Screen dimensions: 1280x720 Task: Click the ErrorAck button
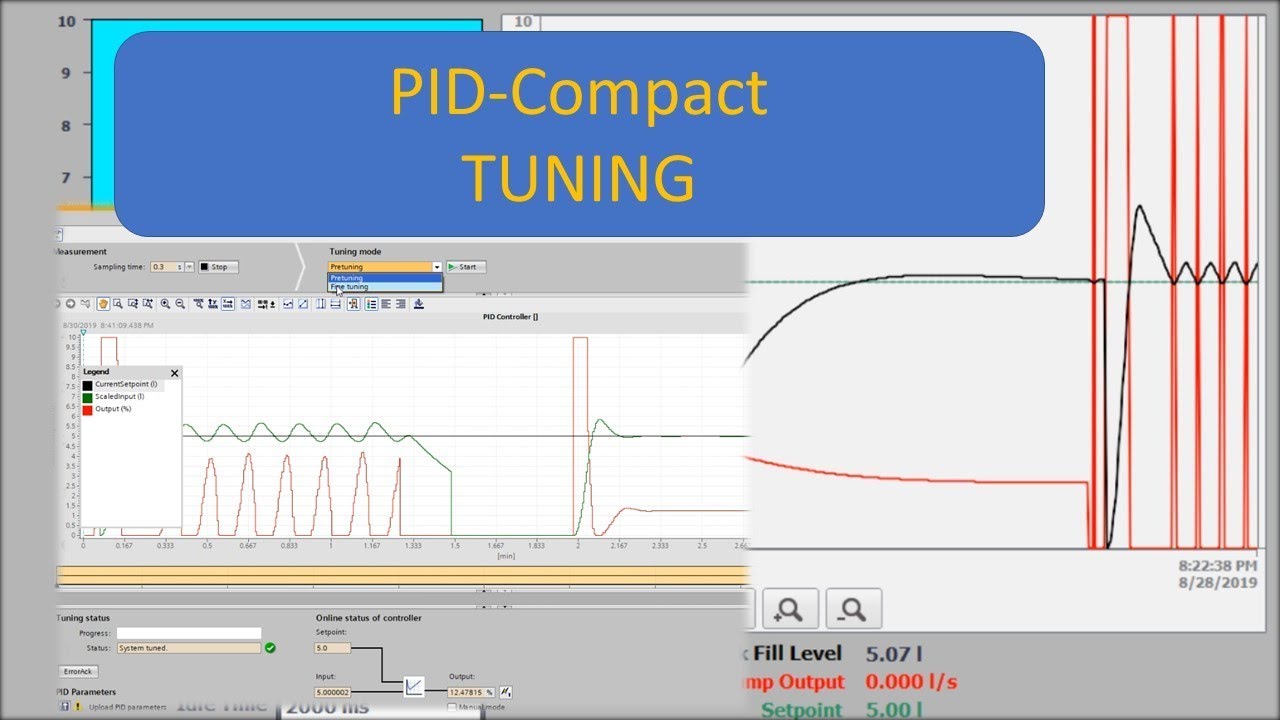78,671
